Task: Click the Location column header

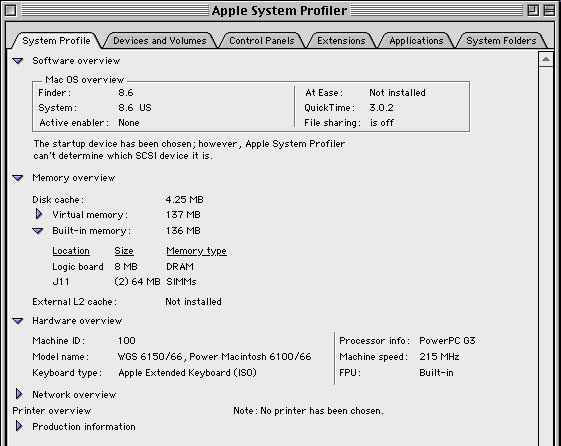Action: [71, 251]
